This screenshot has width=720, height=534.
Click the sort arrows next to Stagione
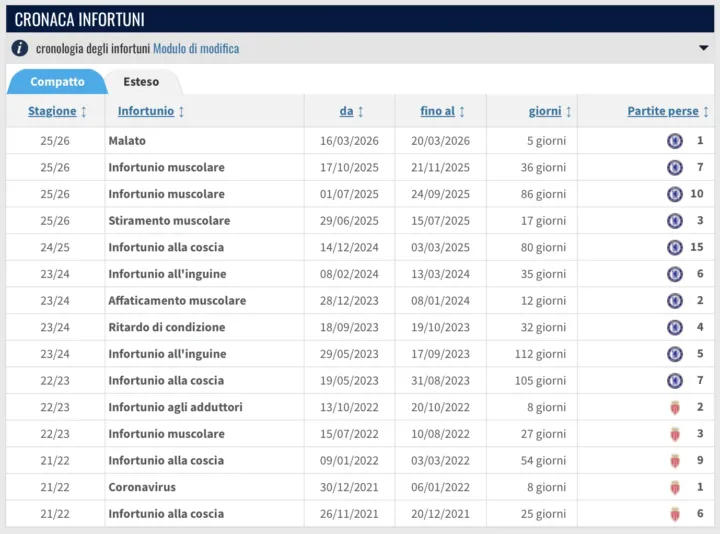[x=84, y=112]
